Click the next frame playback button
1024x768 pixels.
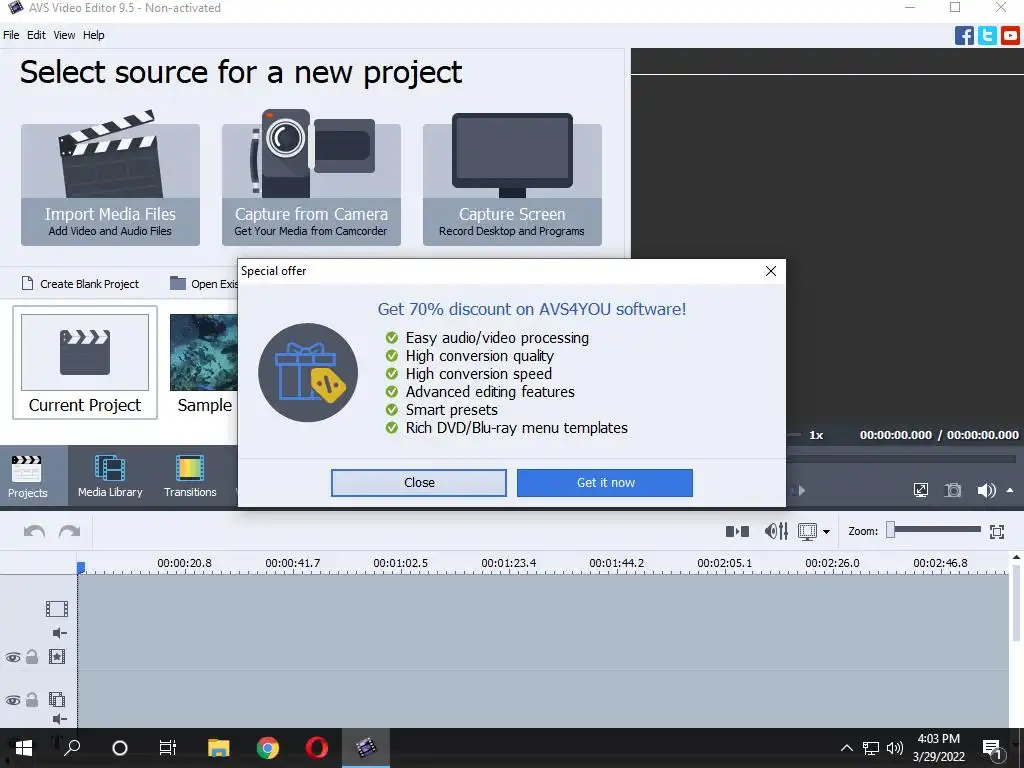[800, 490]
